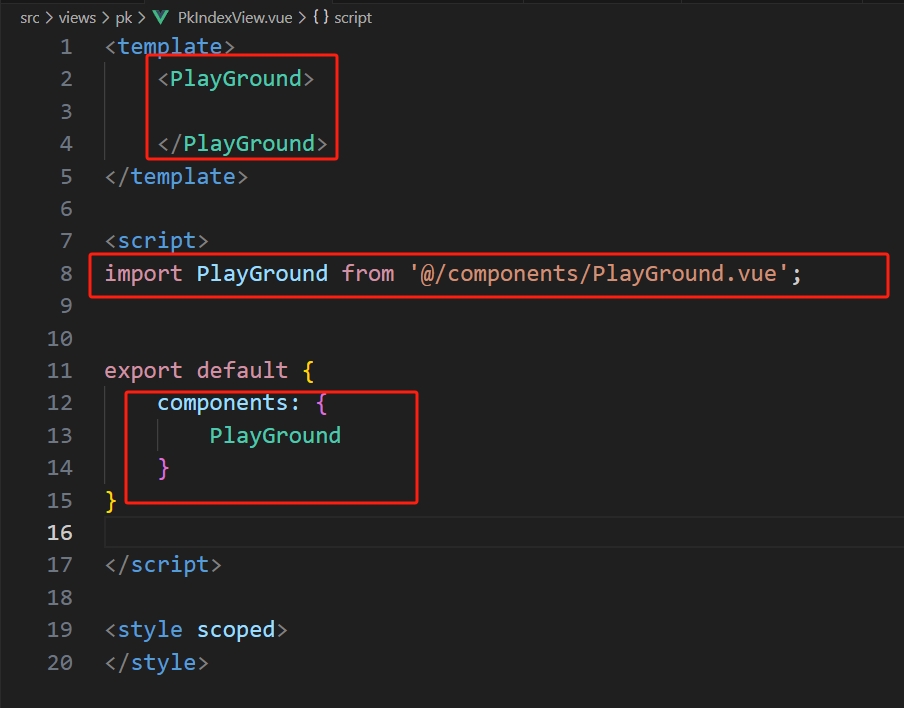This screenshot has width=904, height=708.
Task: Click the closing script tag on line 17
Action: coord(163,565)
